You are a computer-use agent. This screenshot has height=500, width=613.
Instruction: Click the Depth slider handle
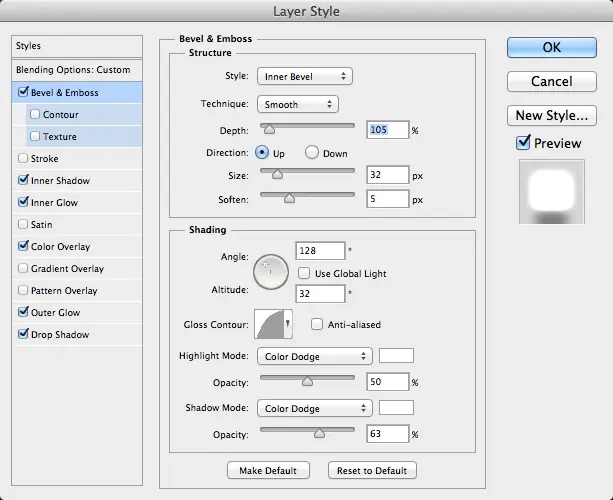click(269, 129)
